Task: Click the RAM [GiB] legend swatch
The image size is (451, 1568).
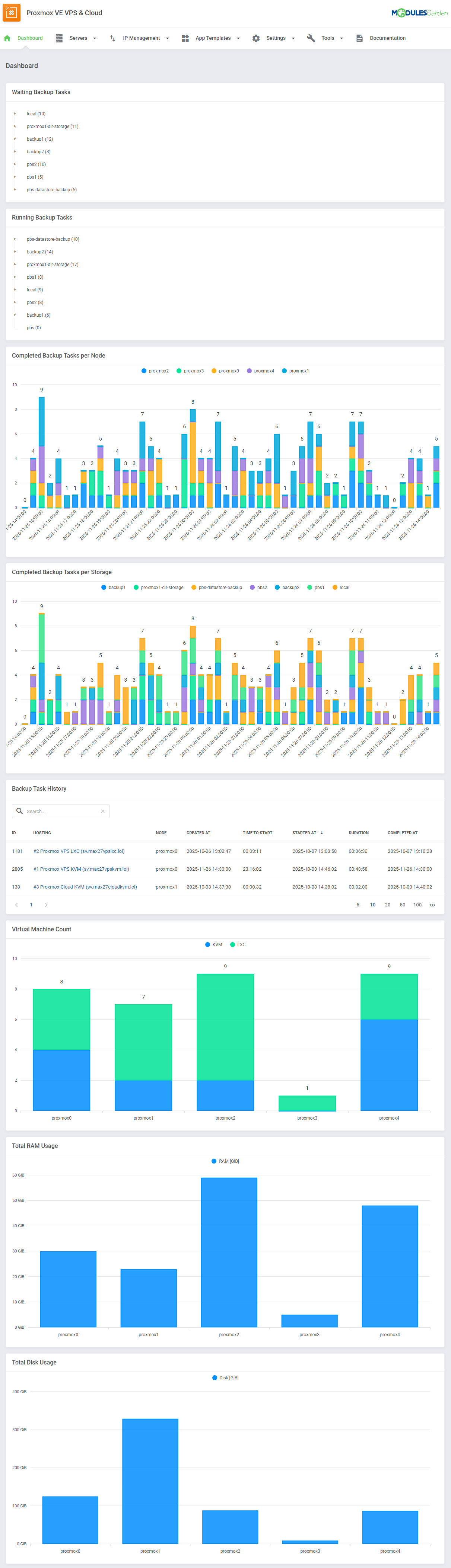Action: 214,1161
